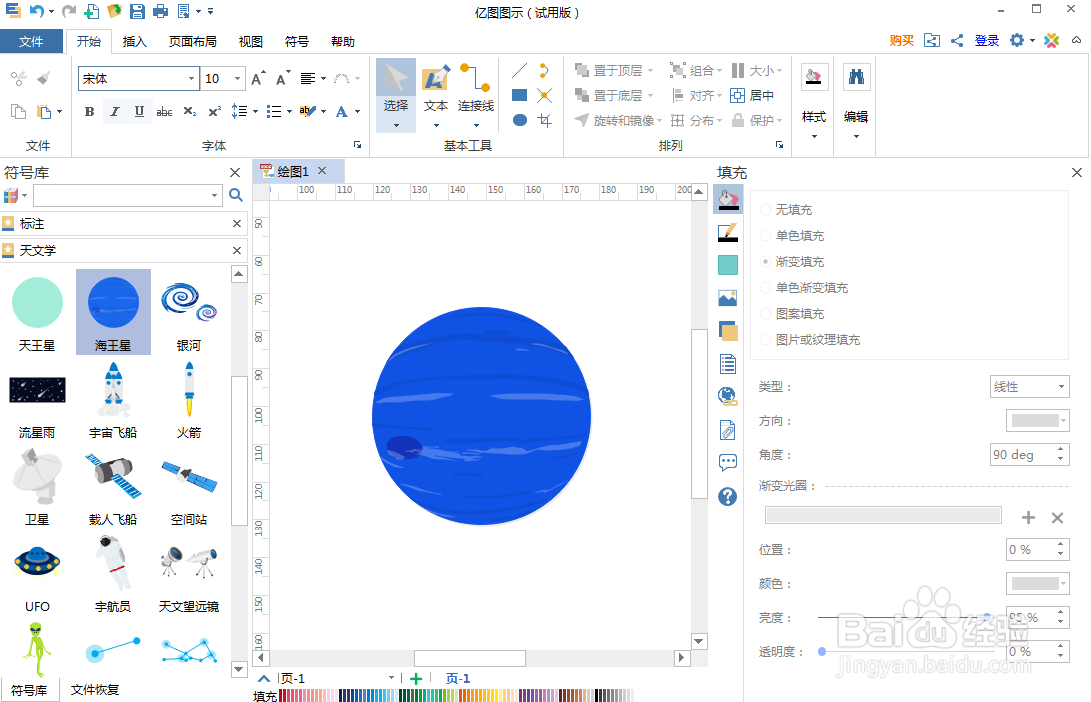The image size is (1091, 702).
Task: Click the gradient stops color bar
Action: [884, 515]
